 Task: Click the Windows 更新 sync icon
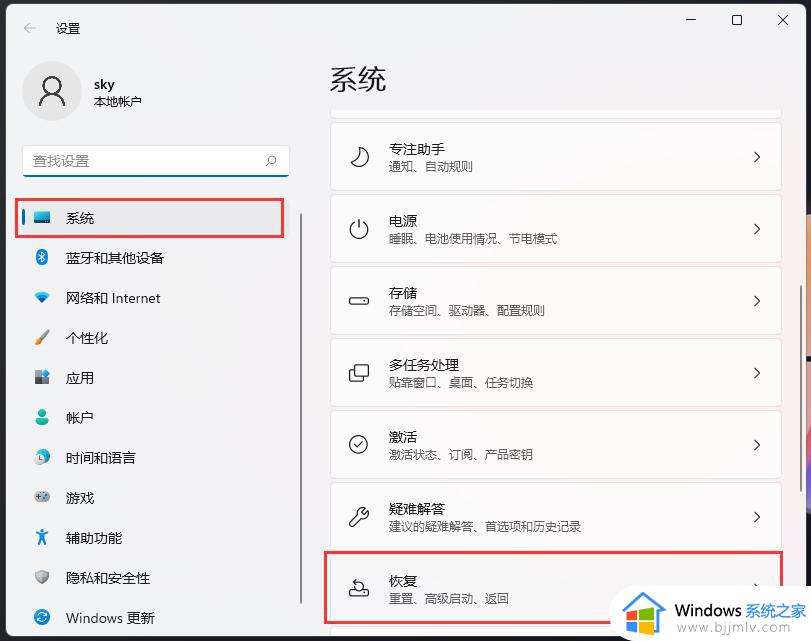coord(42,617)
